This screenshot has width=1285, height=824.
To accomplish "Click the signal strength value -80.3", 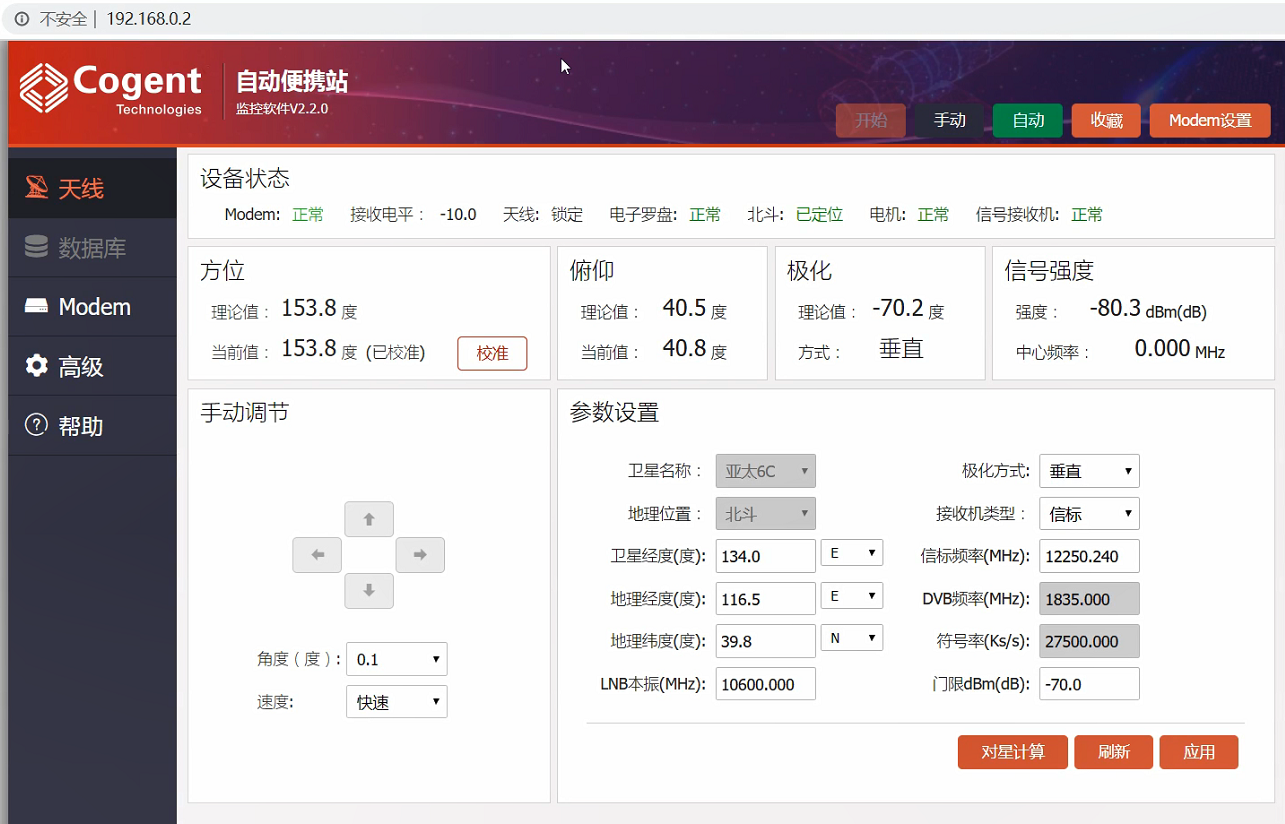I will pos(1113,308).
